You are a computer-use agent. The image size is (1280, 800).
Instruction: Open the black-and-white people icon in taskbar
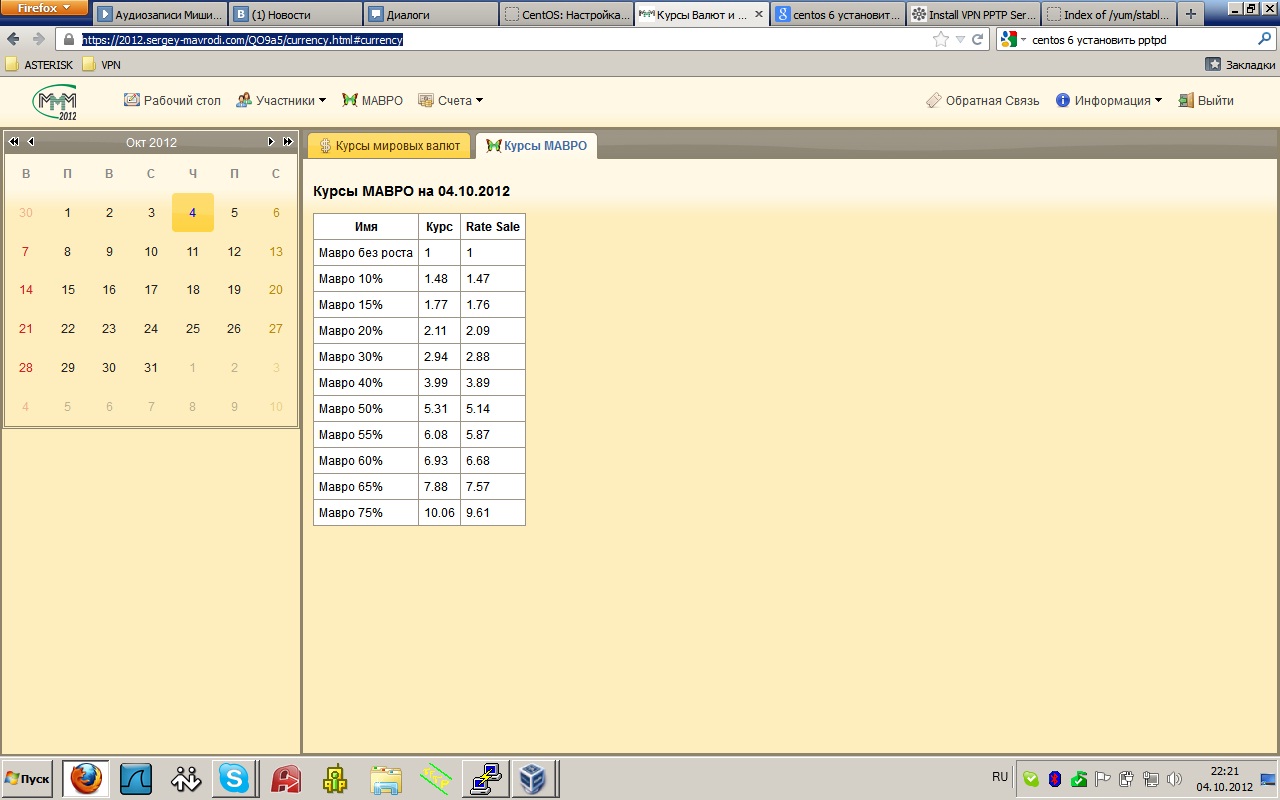click(x=186, y=778)
